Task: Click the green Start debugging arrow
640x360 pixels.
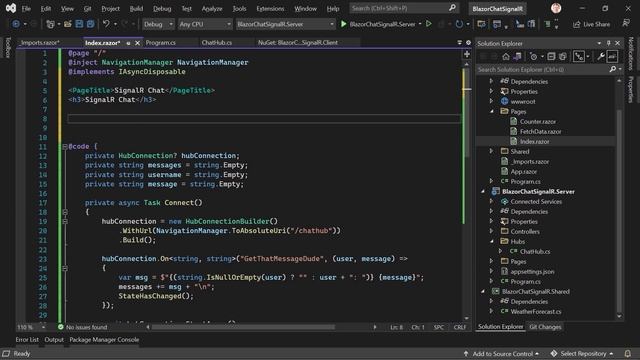Action: coord(343,24)
